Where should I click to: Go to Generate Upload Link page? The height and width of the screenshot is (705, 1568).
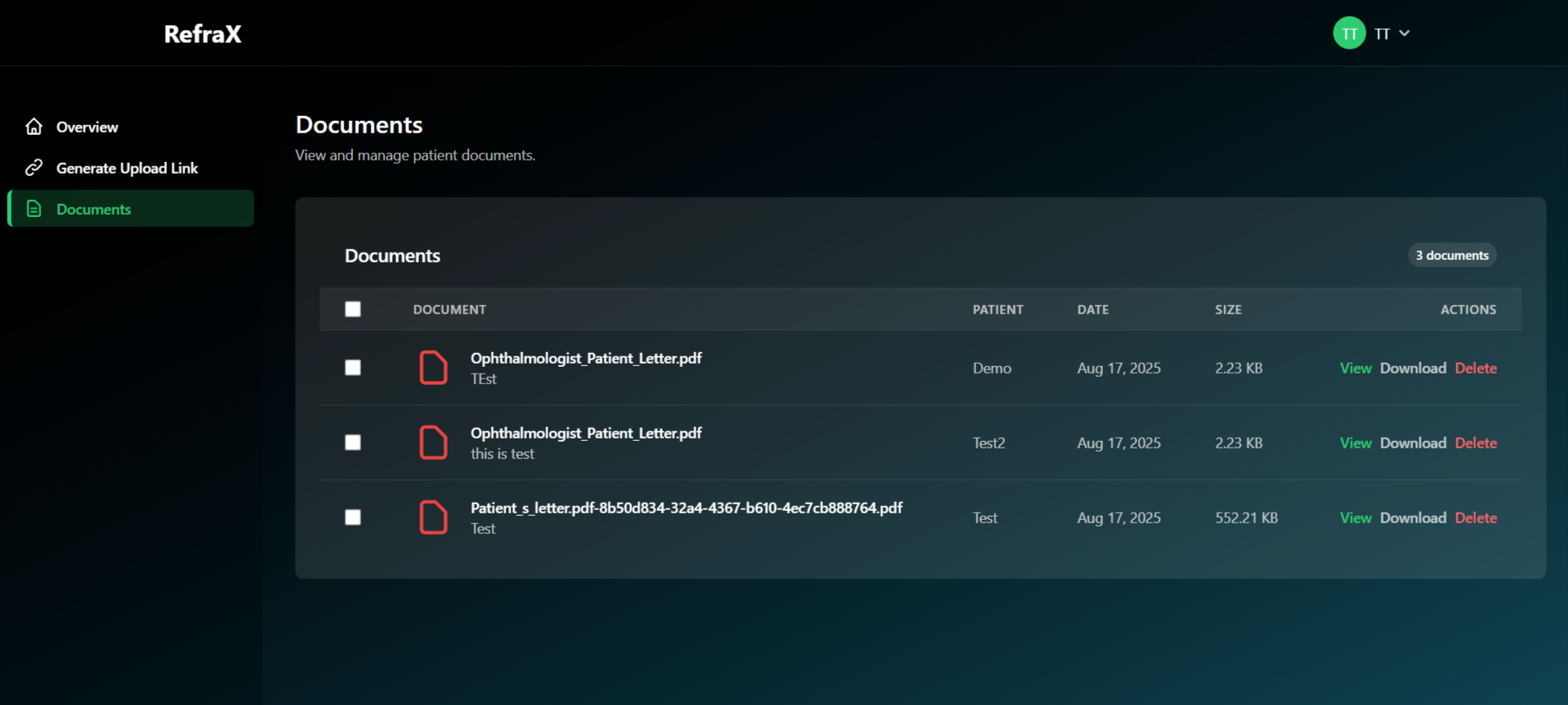pos(127,168)
